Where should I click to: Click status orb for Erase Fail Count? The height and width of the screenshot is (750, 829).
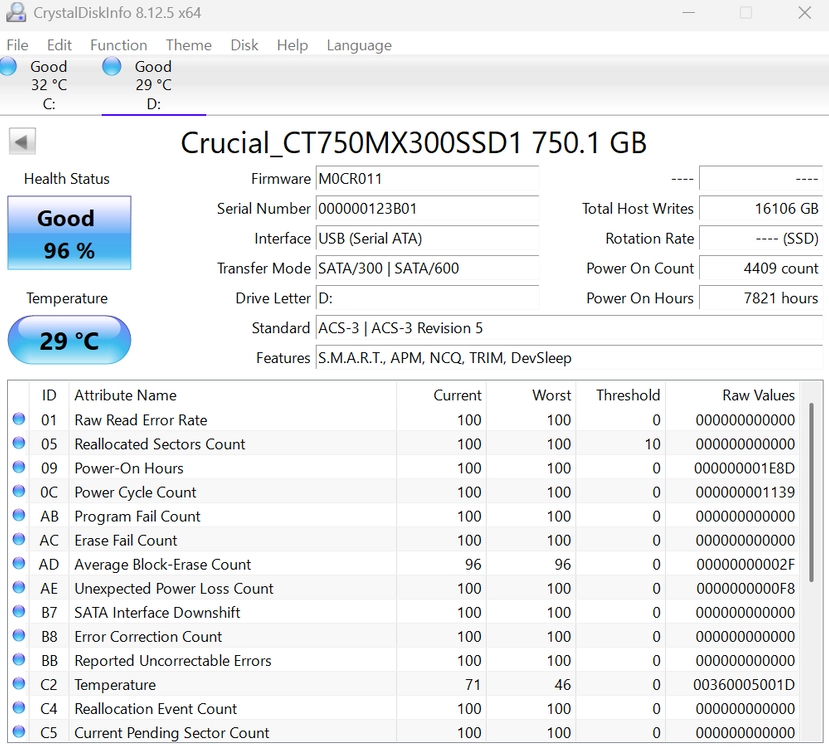[x=19, y=539]
